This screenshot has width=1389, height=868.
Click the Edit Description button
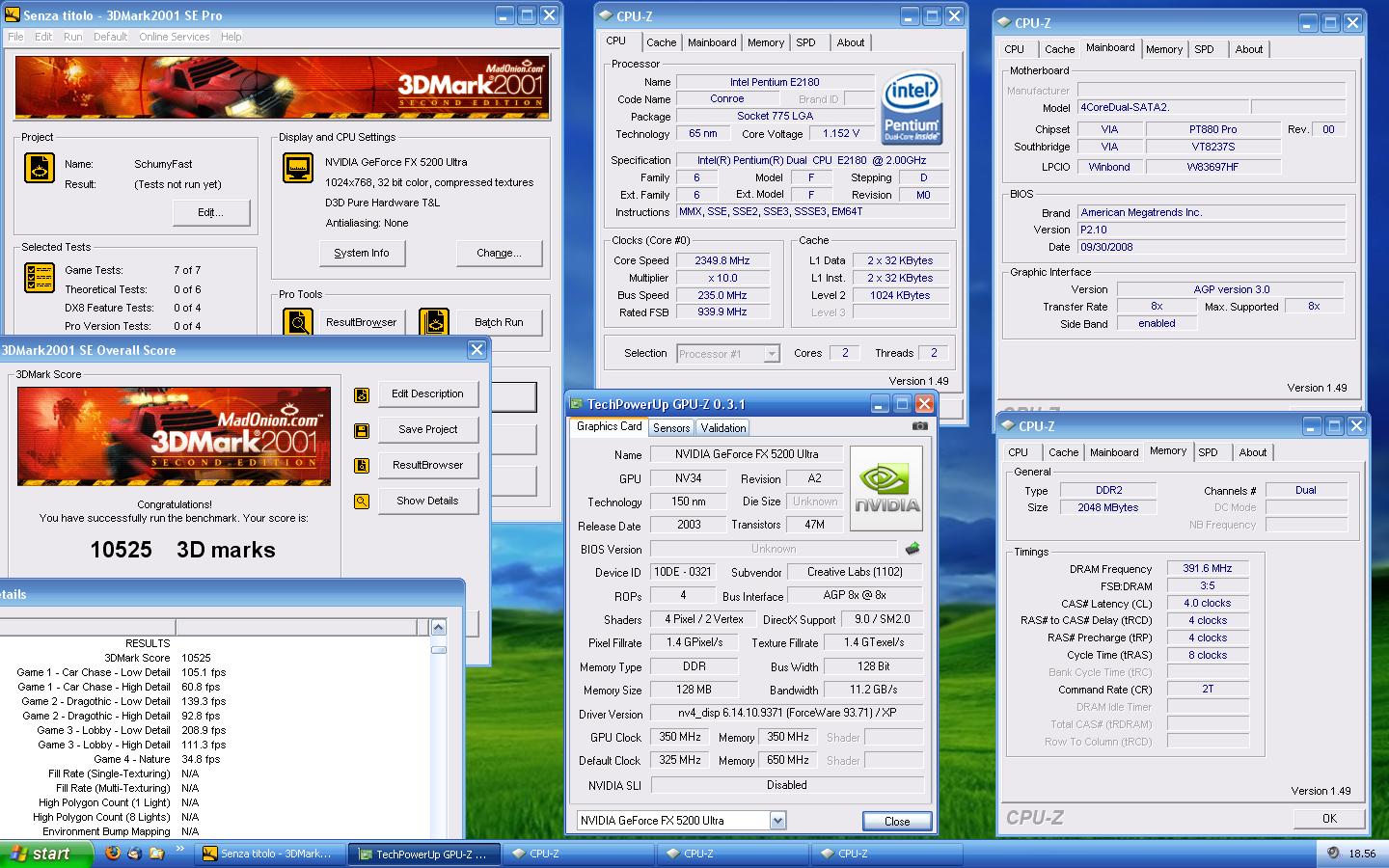pos(427,393)
